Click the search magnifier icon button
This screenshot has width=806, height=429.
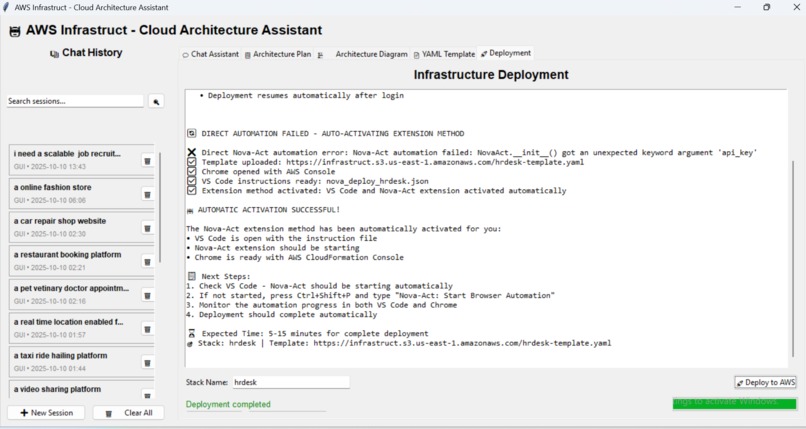pyautogui.click(x=156, y=102)
